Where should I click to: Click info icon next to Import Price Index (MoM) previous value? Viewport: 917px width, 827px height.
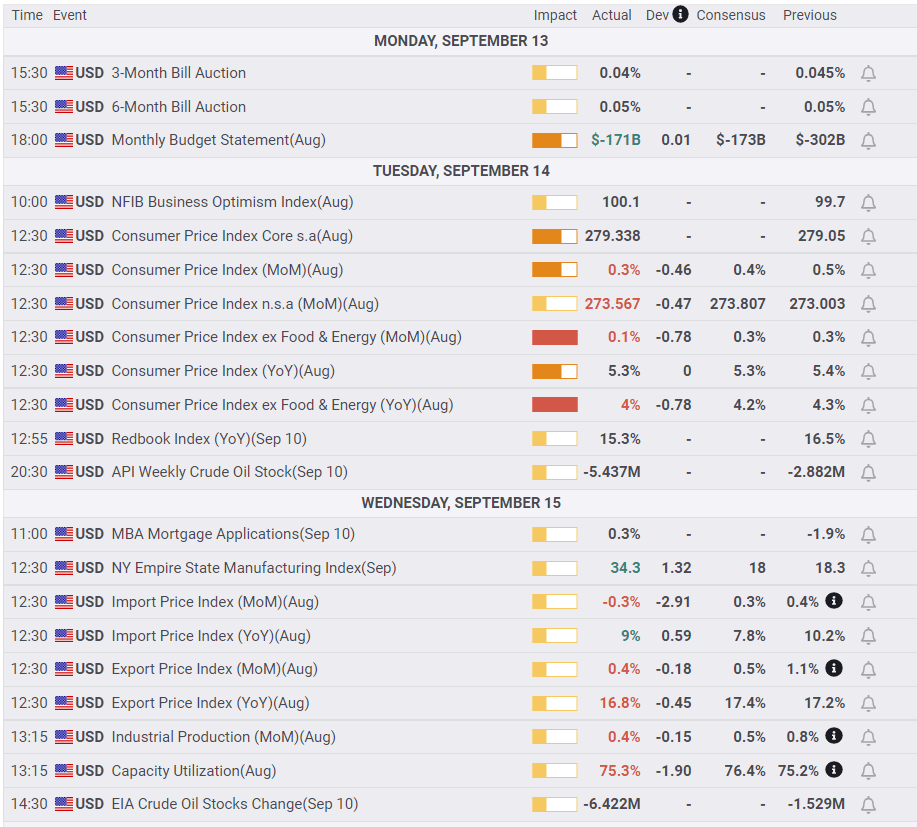(834, 601)
